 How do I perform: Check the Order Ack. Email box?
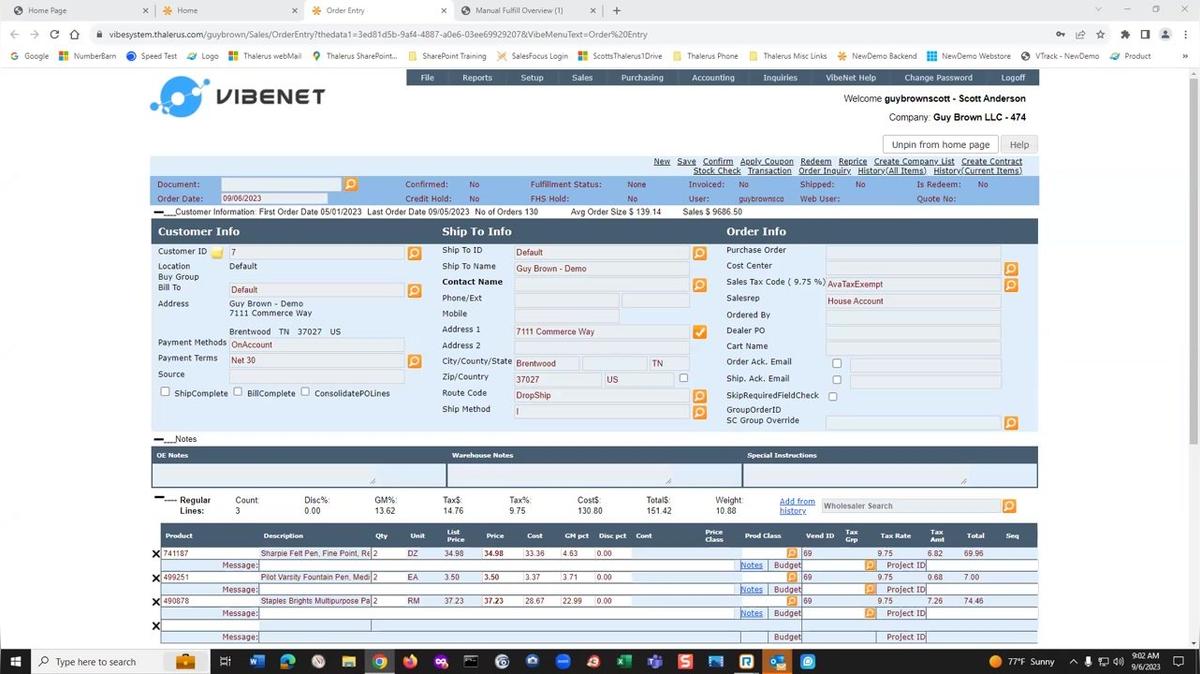[837, 362]
